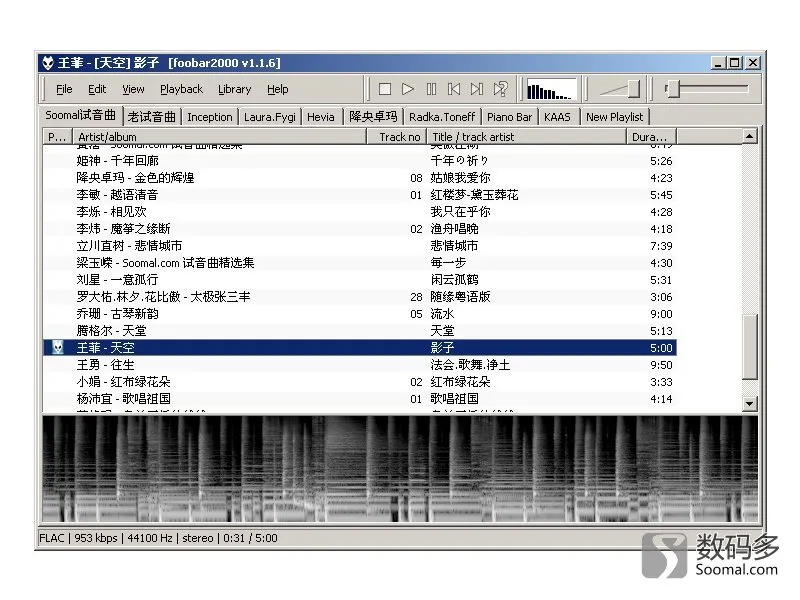The image size is (800, 600).
Task: Start playback with the Play button
Action: (x=408, y=89)
